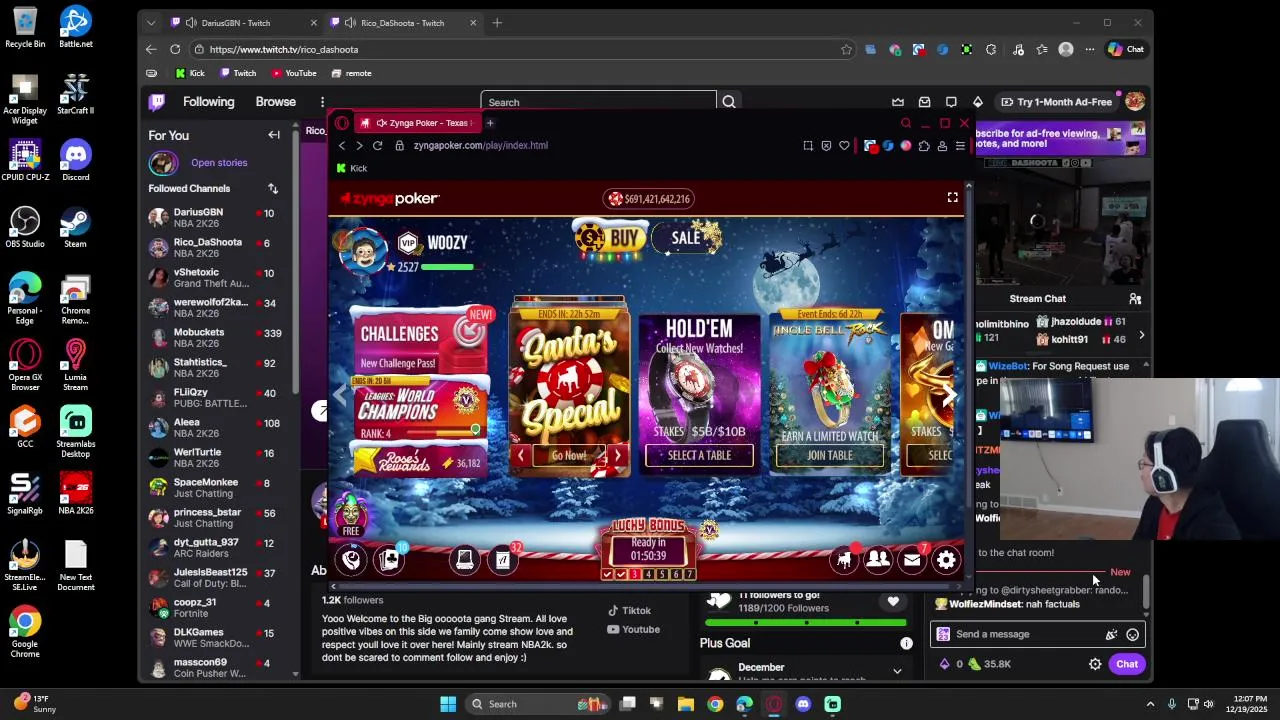Open Twitch Browse page
Image resolution: width=1280 pixels, height=720 pixels.
(x=275, y=102)
